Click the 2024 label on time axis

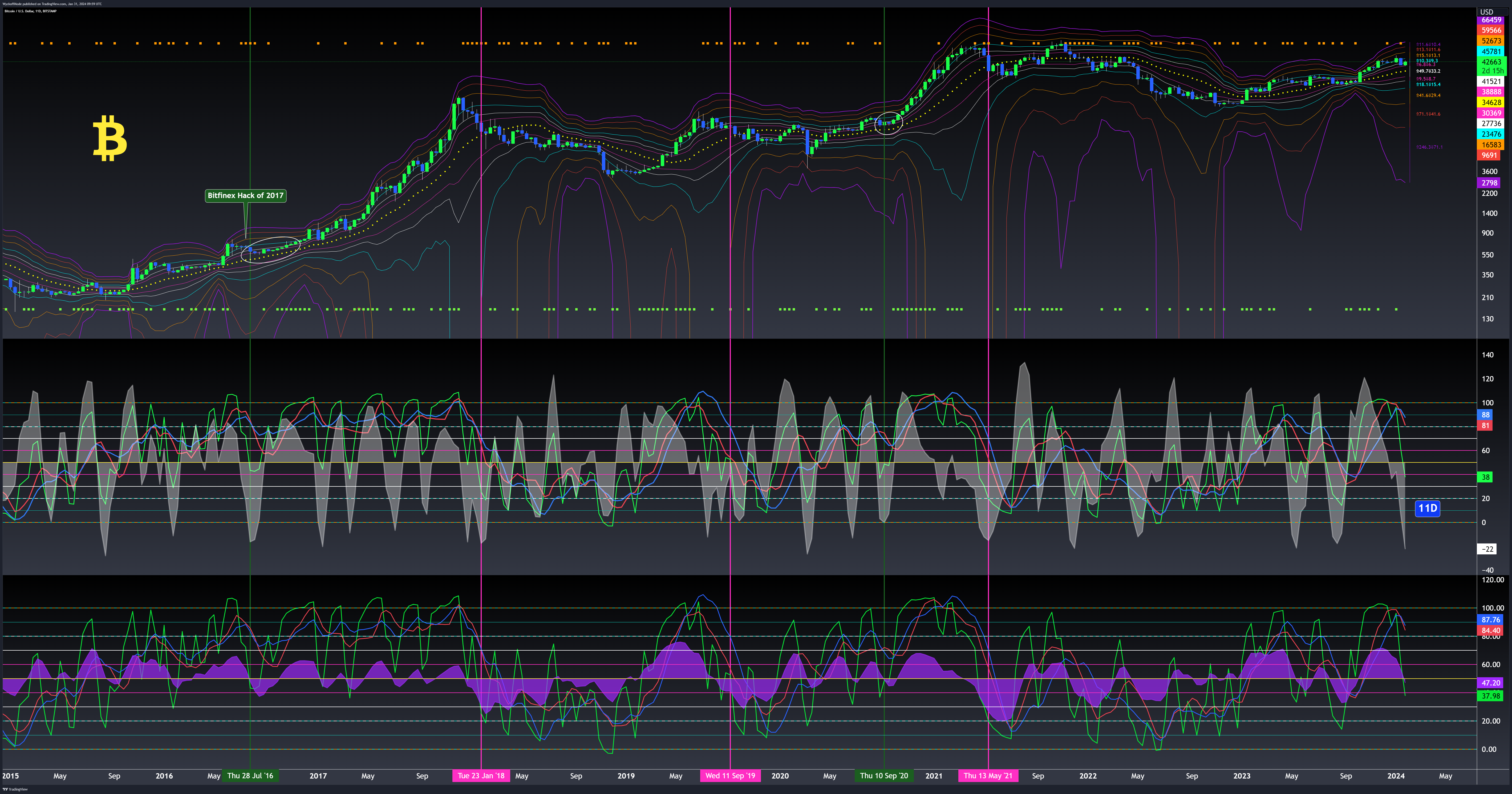point(1396,776)
